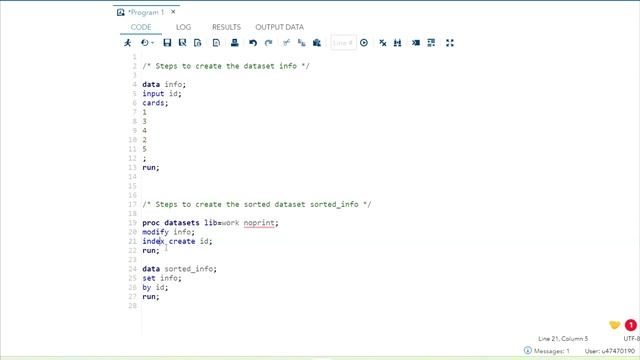This screenshot has height=360, width=640.
Task: Click the comment 'Steps to create the dataset info'
Action: coord(226,66)
